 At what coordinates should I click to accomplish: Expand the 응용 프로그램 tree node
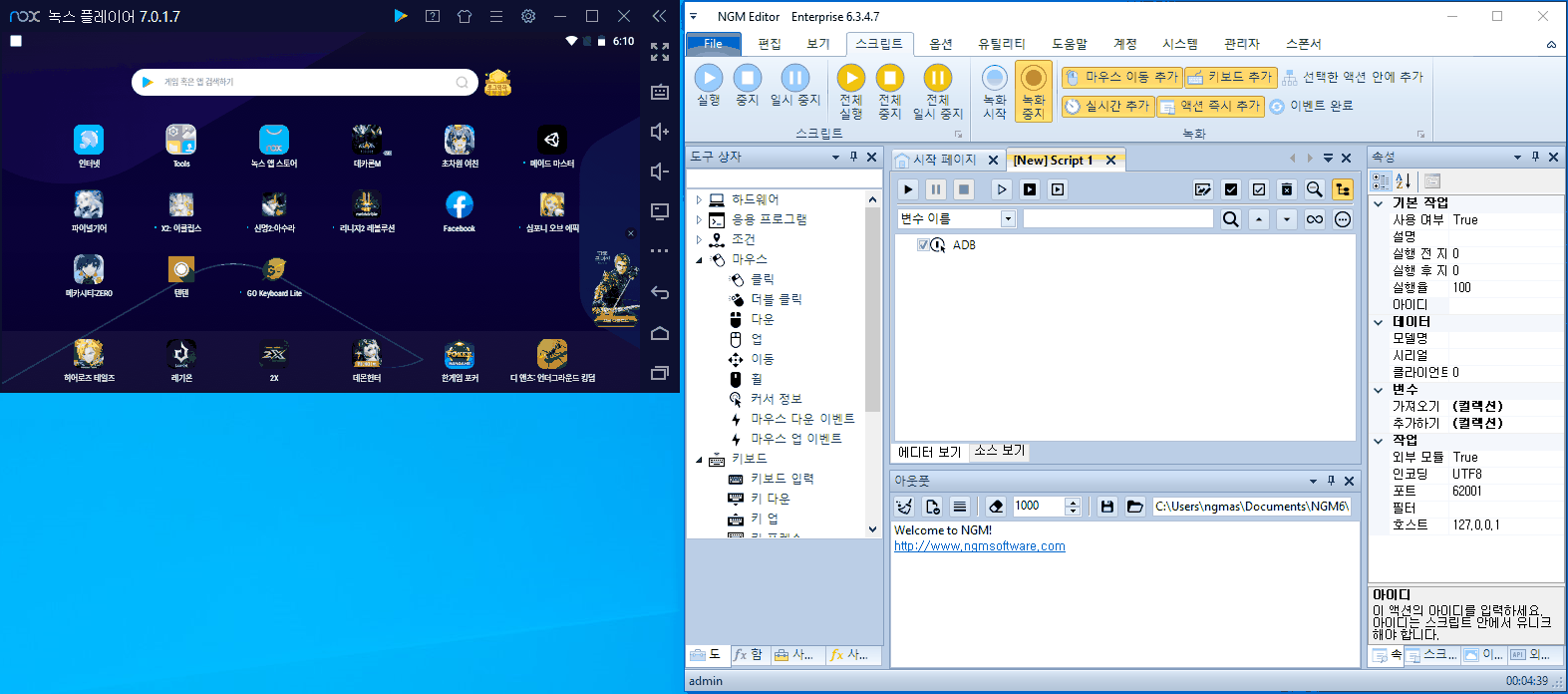[x=699, y=219]
